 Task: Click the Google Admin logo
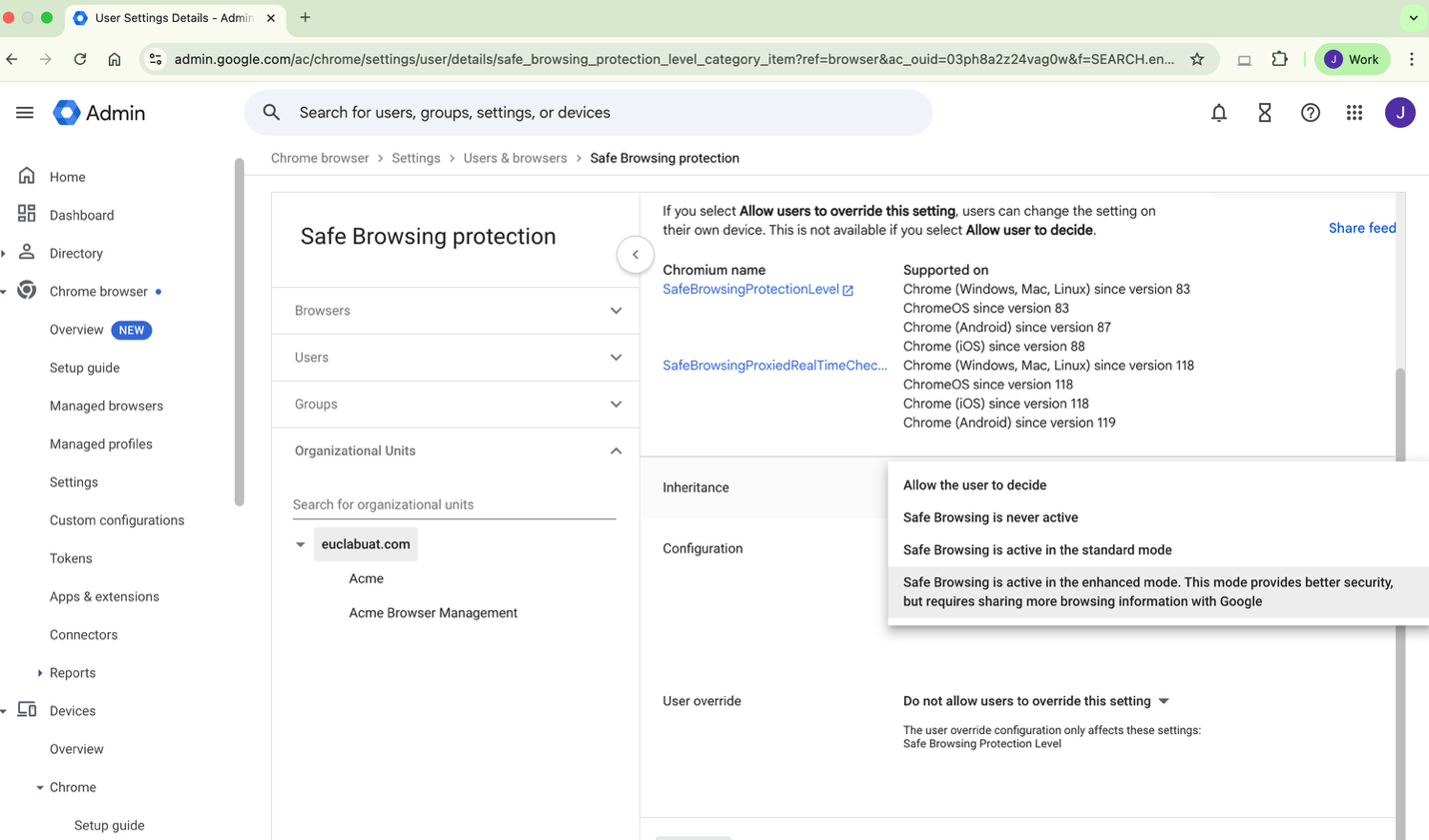(x=99, y=113)
